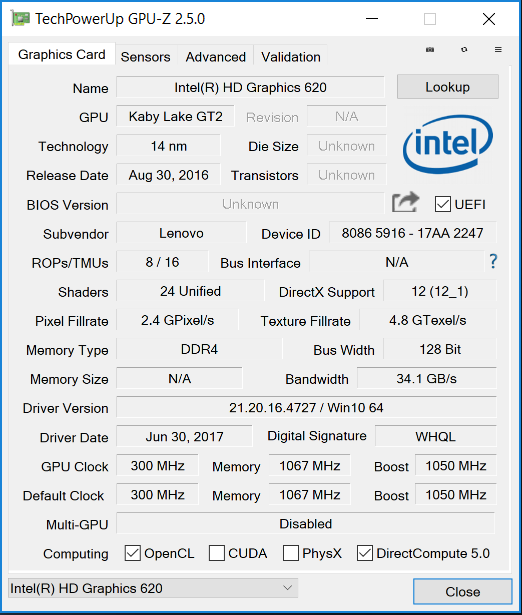Switch to the Sensors tab
522x615 pixels.
coord(146,57)
